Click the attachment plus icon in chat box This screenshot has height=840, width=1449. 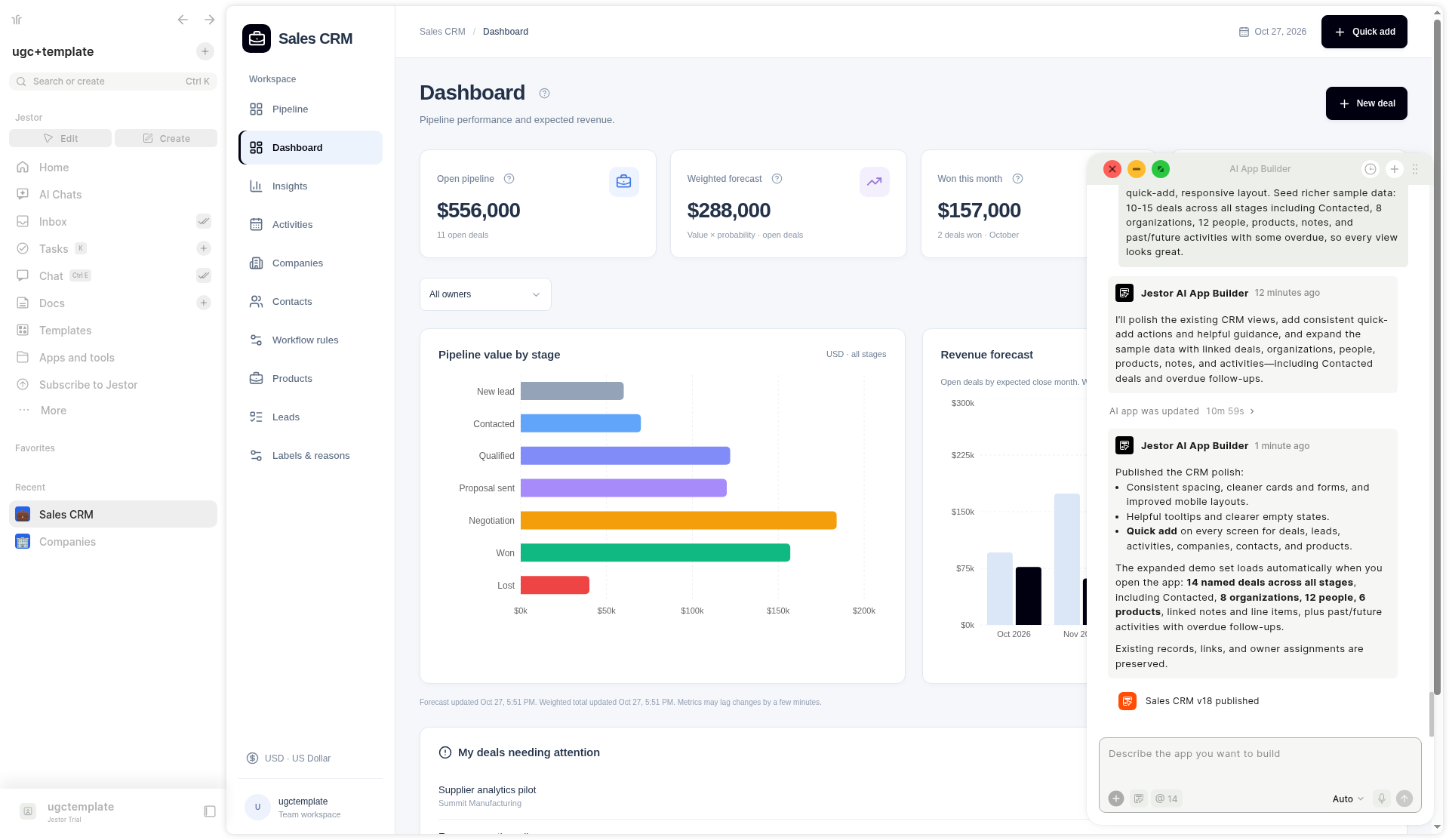point(1116,798)
